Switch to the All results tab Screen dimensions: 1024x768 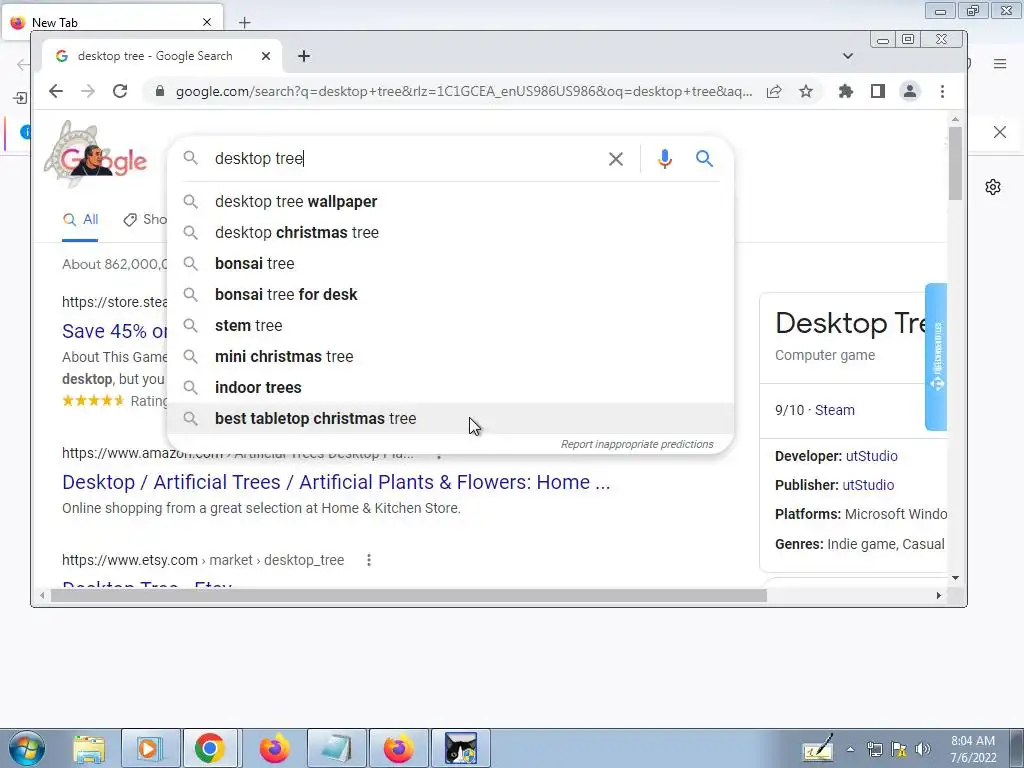80,219
